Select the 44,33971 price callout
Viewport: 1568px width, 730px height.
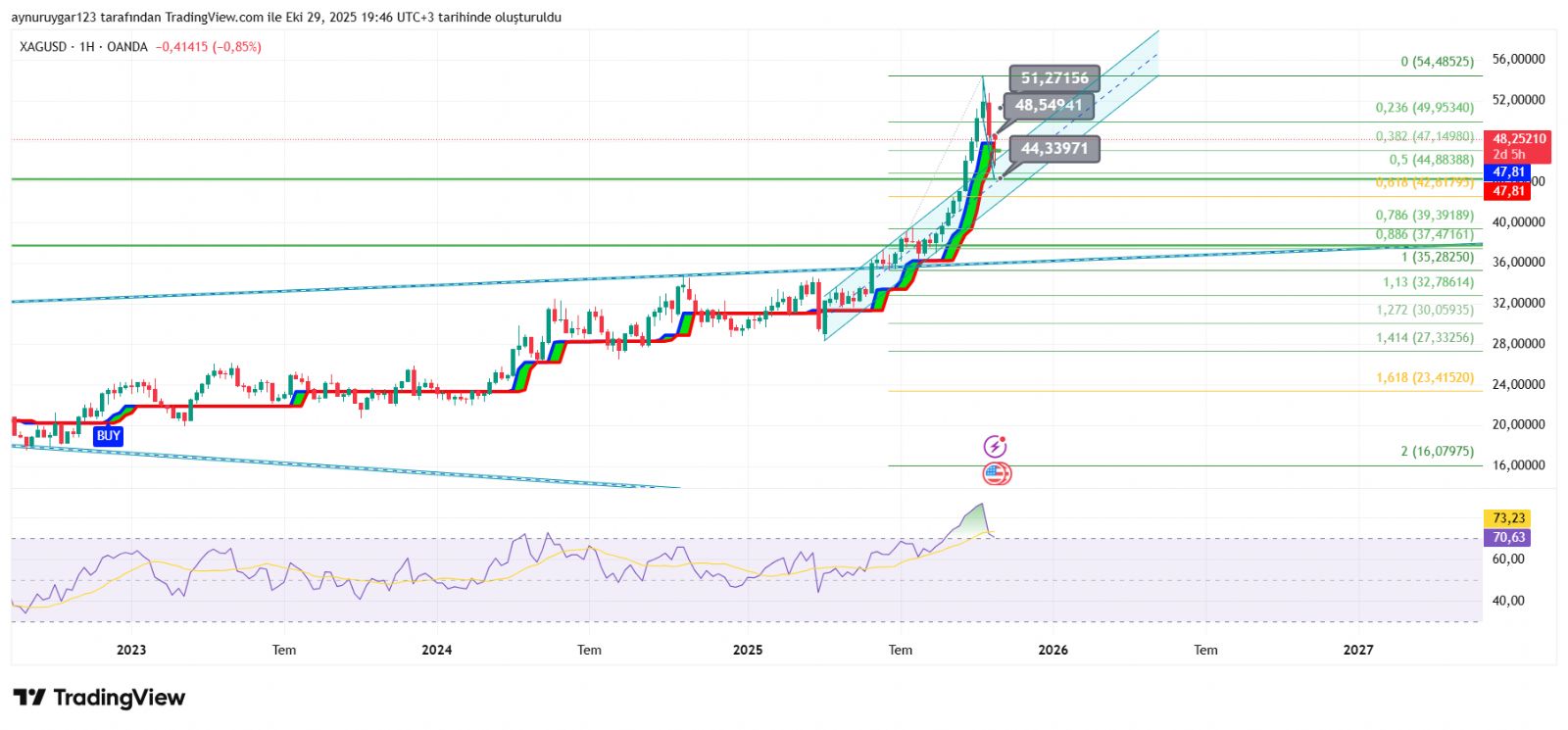[1054, 149]
